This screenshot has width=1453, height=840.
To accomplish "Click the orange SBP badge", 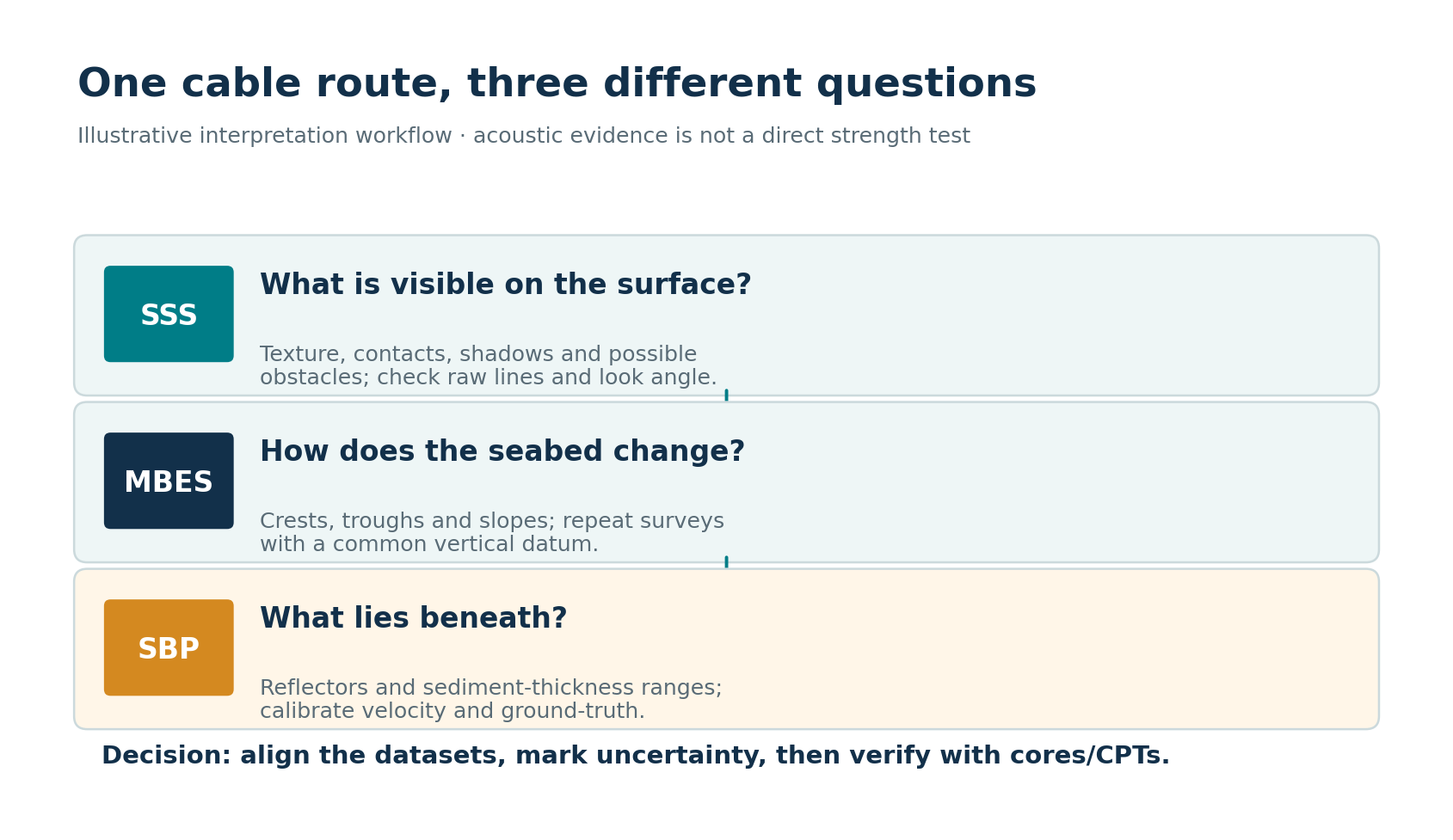I will [169, 647].
